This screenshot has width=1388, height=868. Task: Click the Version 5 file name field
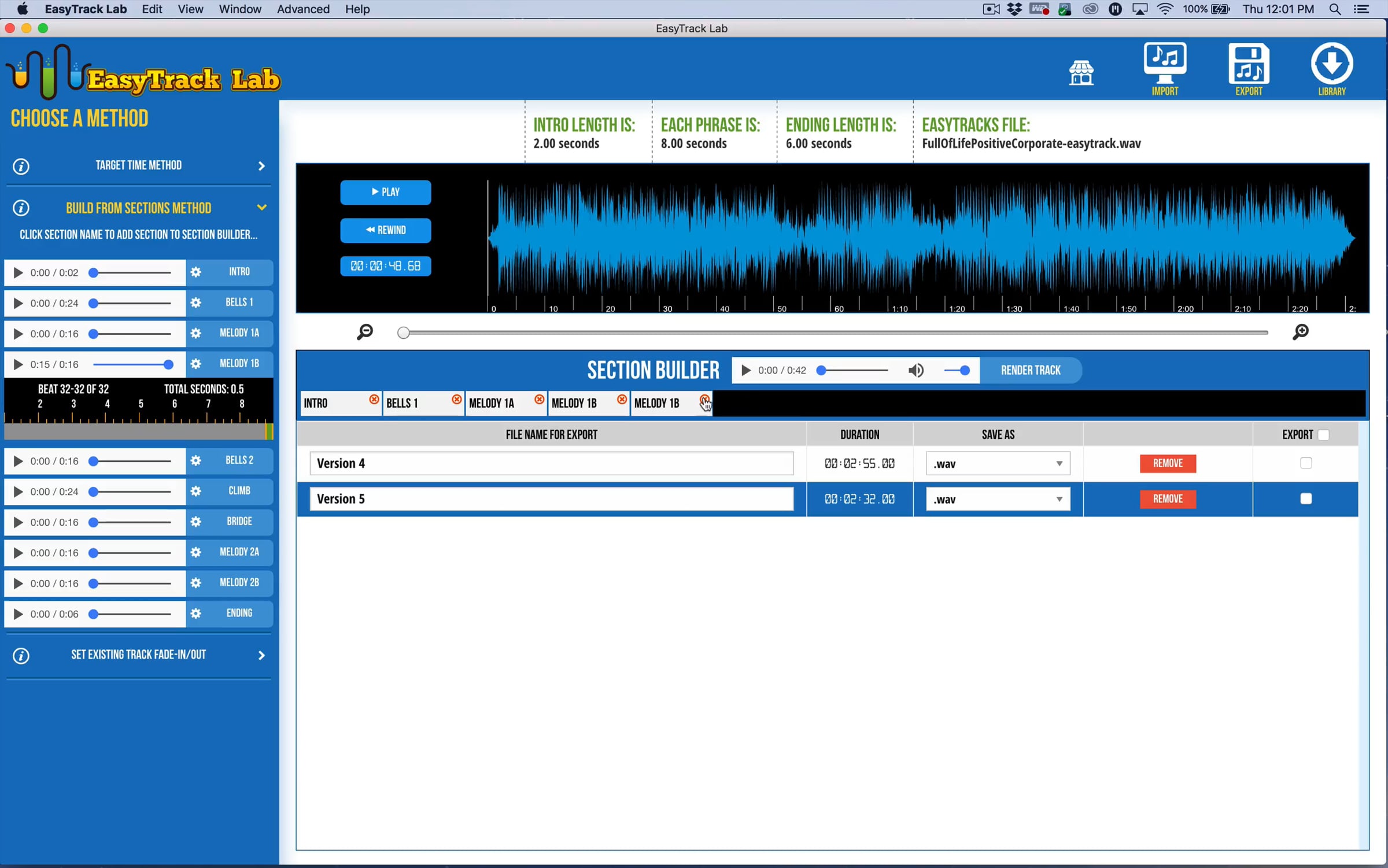[551, 499]
